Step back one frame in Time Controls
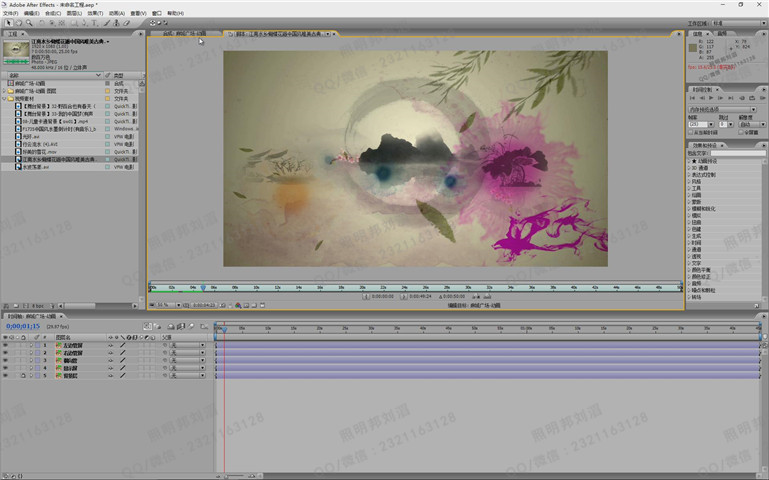The height and width of the screenshot is (480, 769). tap(702, 98)
